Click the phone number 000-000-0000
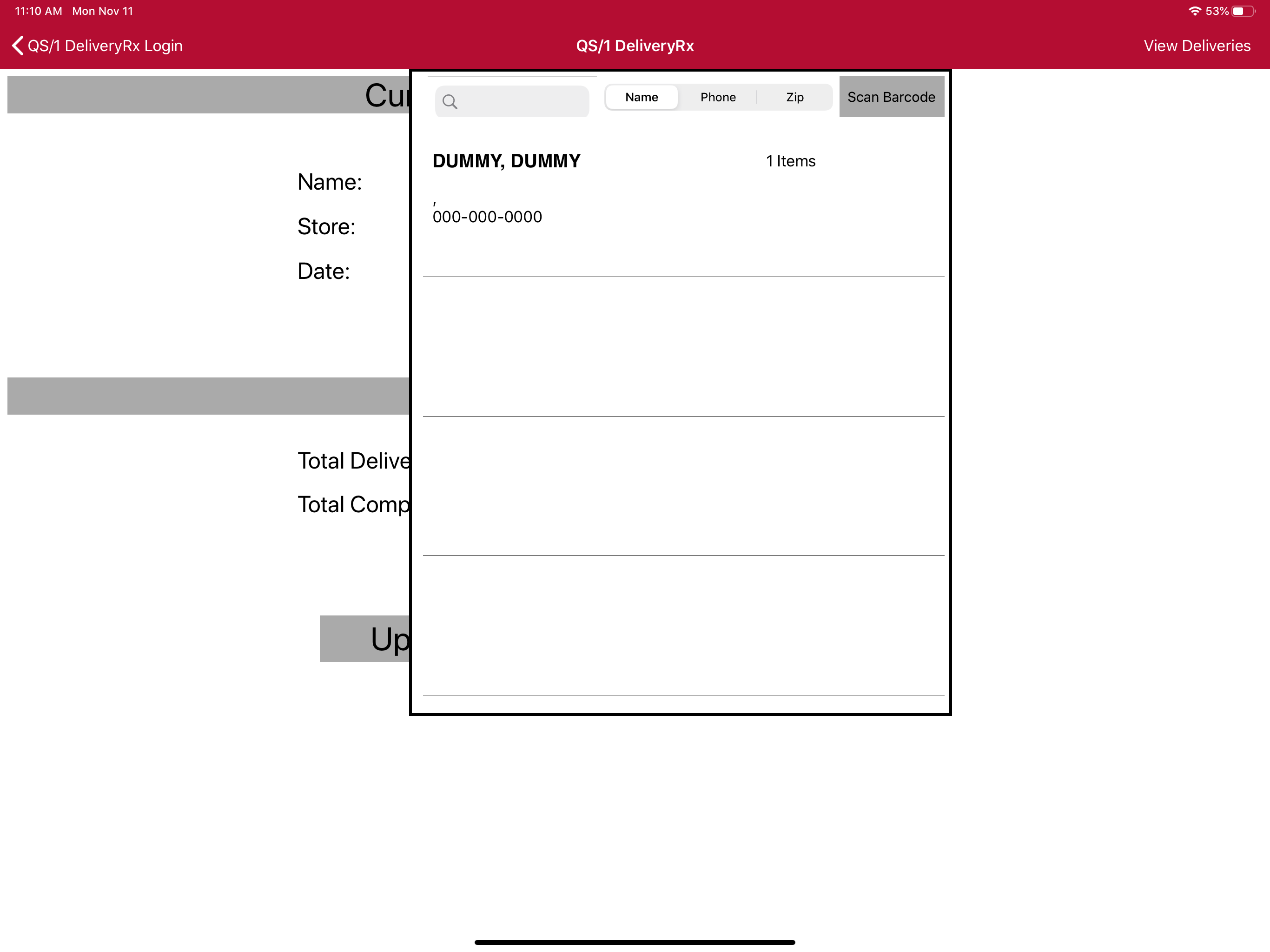The width and height of the screenshot is (1270, 952). (x=488, y=217)
